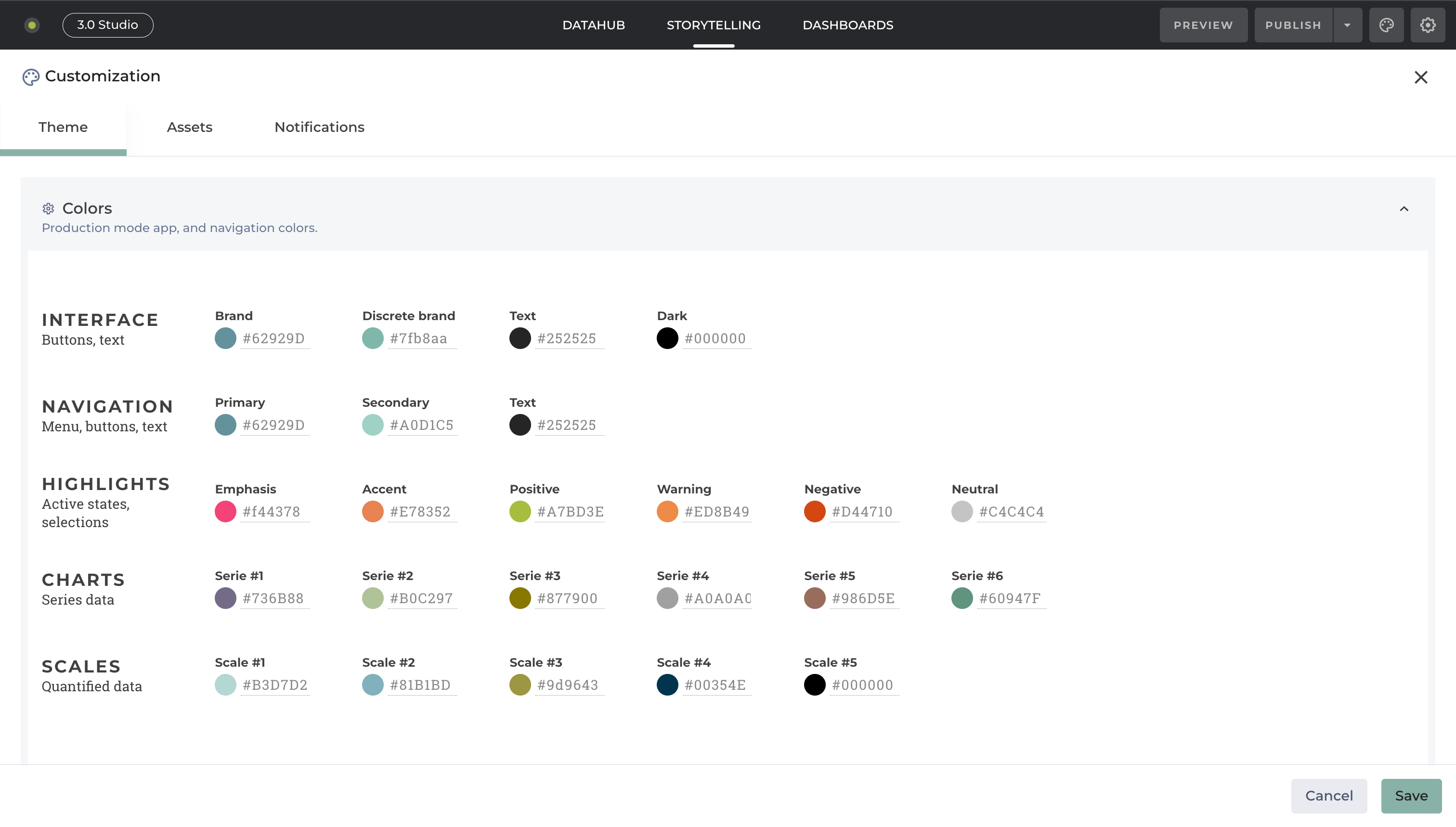Click the green status dot icon

click(x=32, y=25)
